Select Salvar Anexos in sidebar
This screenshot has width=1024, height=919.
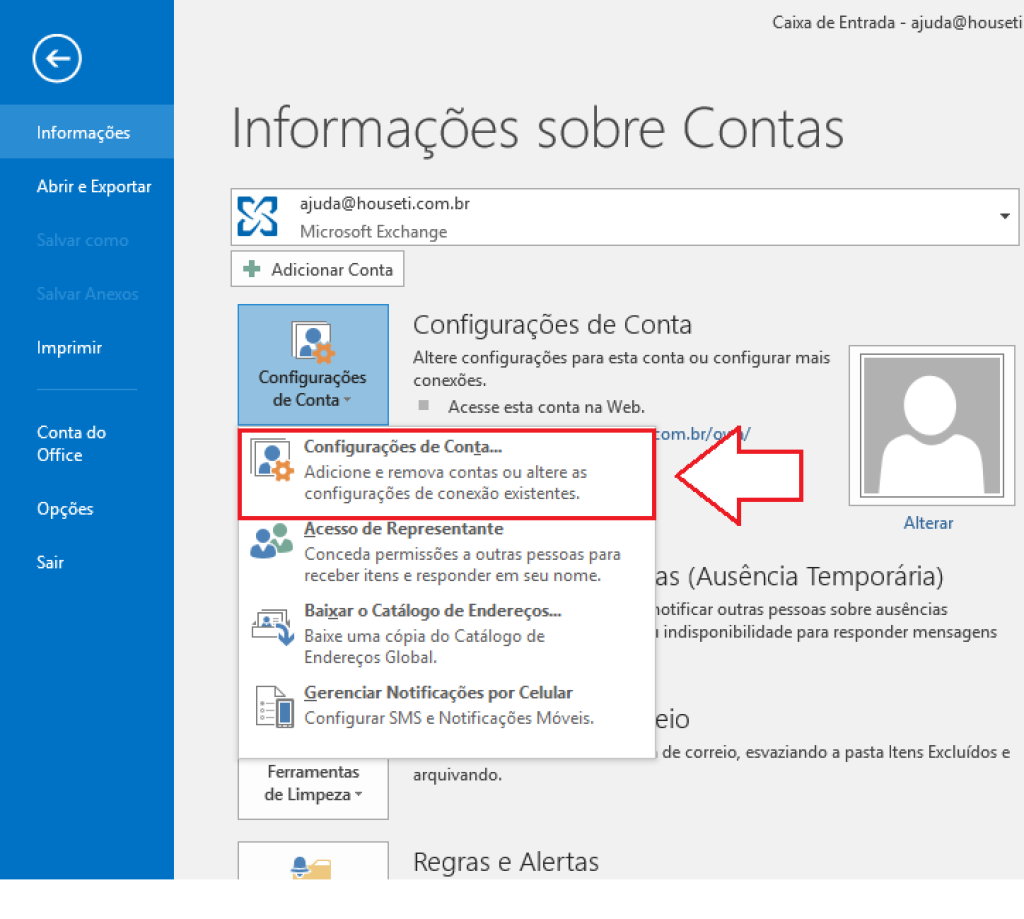tap(87, 294)
